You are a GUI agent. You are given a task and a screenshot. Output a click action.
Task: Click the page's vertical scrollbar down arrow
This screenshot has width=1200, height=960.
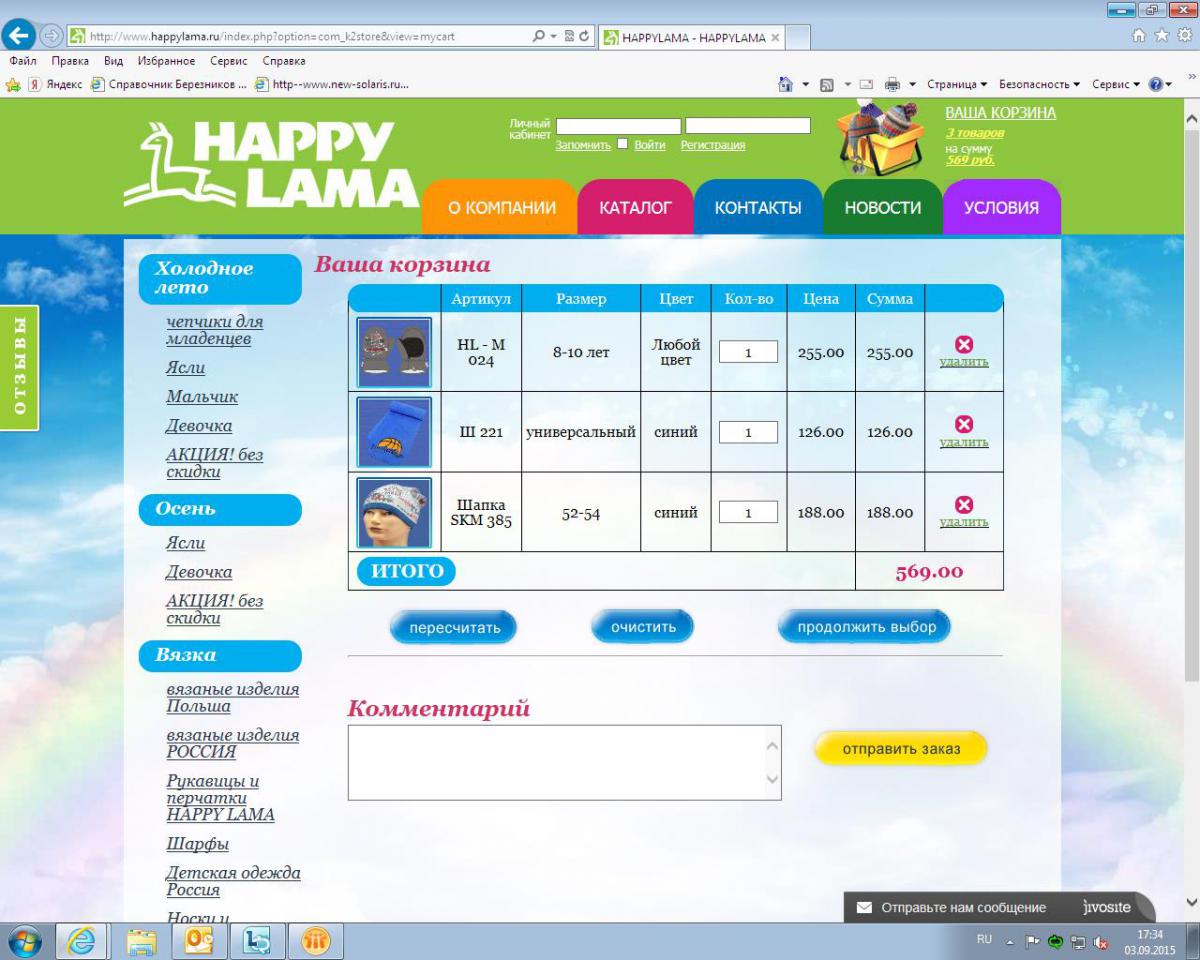[x=1190, y=900]
